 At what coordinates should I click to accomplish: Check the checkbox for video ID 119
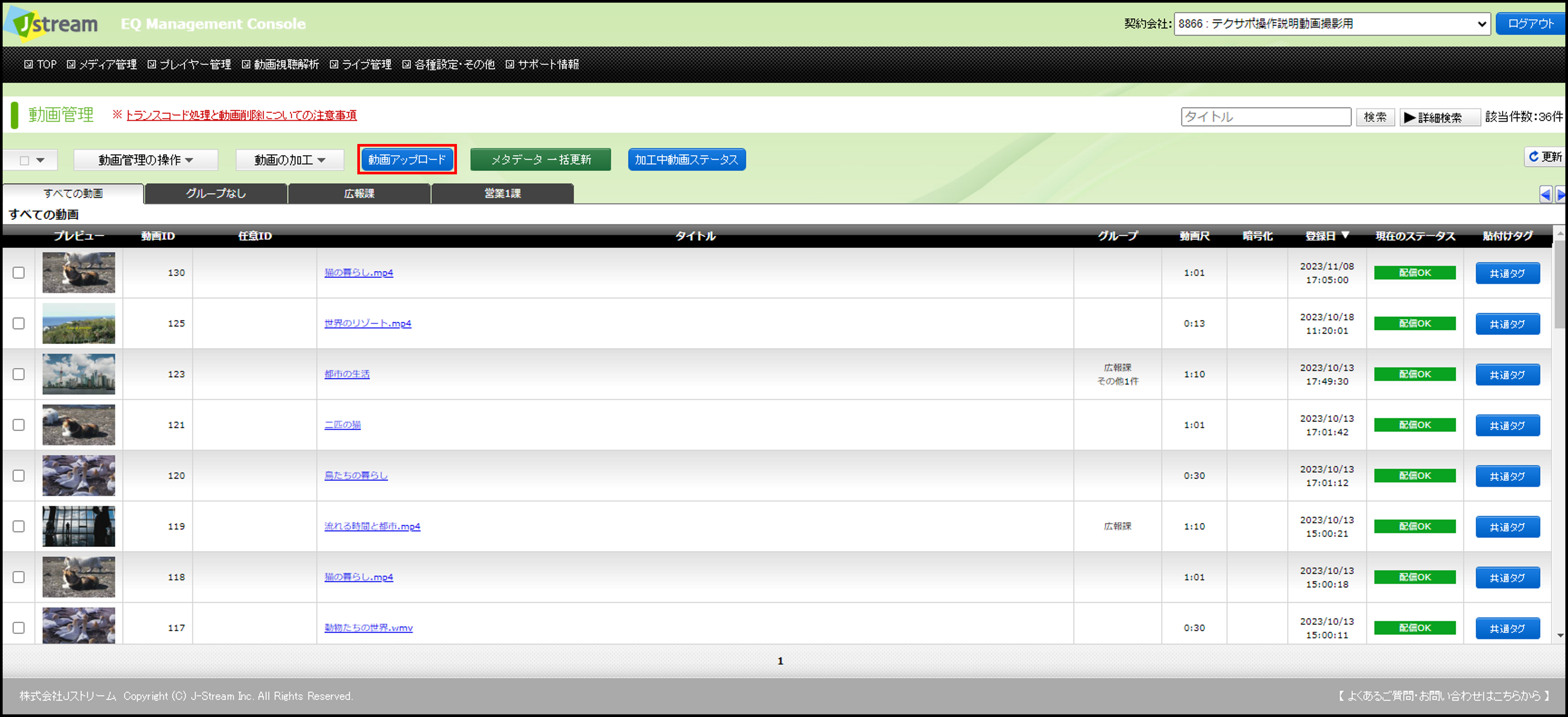tap(19, 526)
